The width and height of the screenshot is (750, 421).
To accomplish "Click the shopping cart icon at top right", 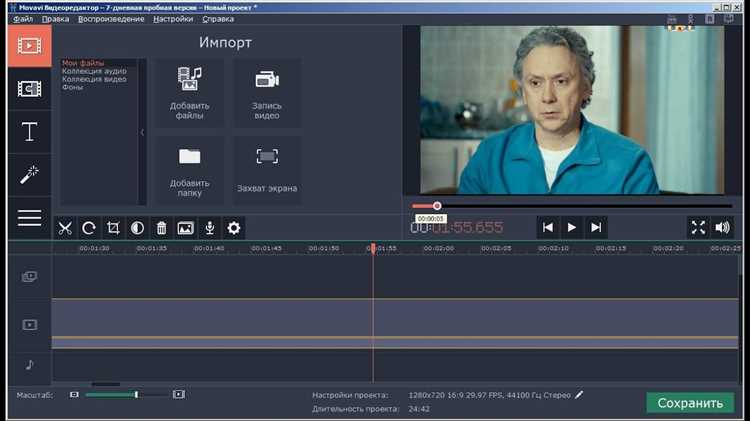I will (x=672, y=19).
